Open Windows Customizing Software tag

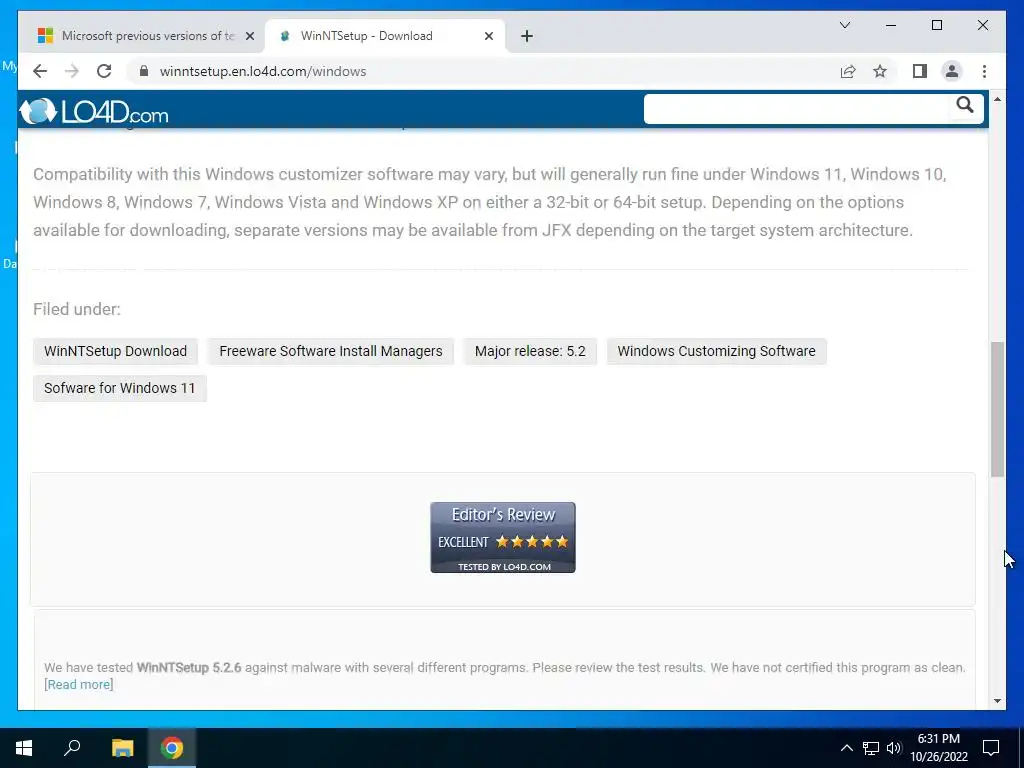click(x=716, y=351)
